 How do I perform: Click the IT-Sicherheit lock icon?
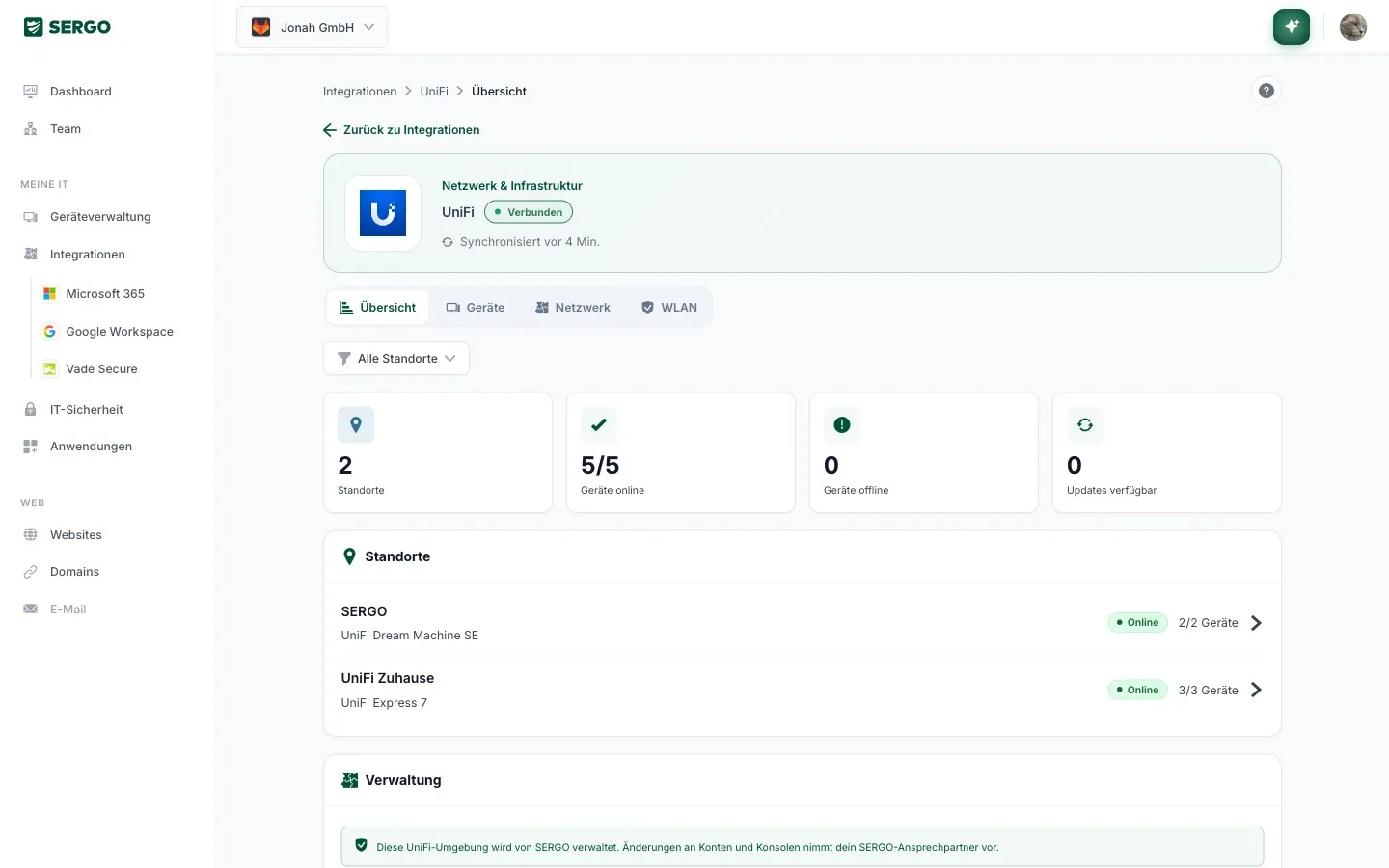click(30, 410)
